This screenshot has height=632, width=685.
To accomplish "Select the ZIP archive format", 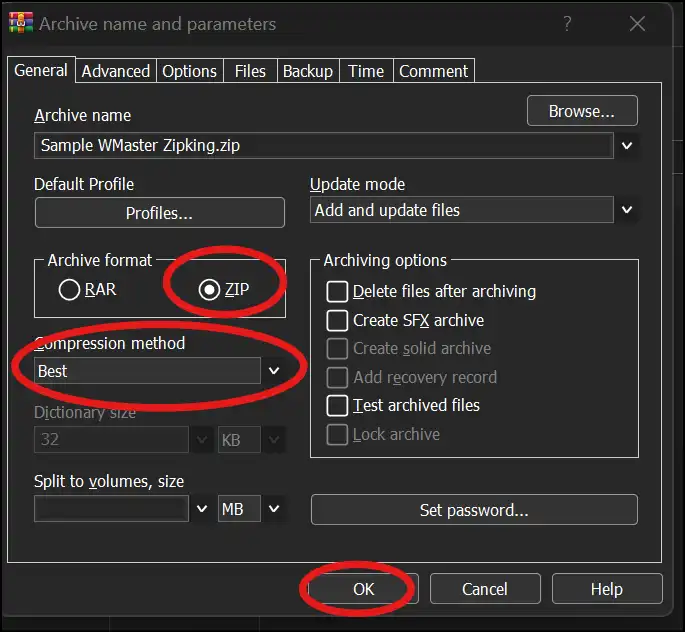I will (224, 289).
